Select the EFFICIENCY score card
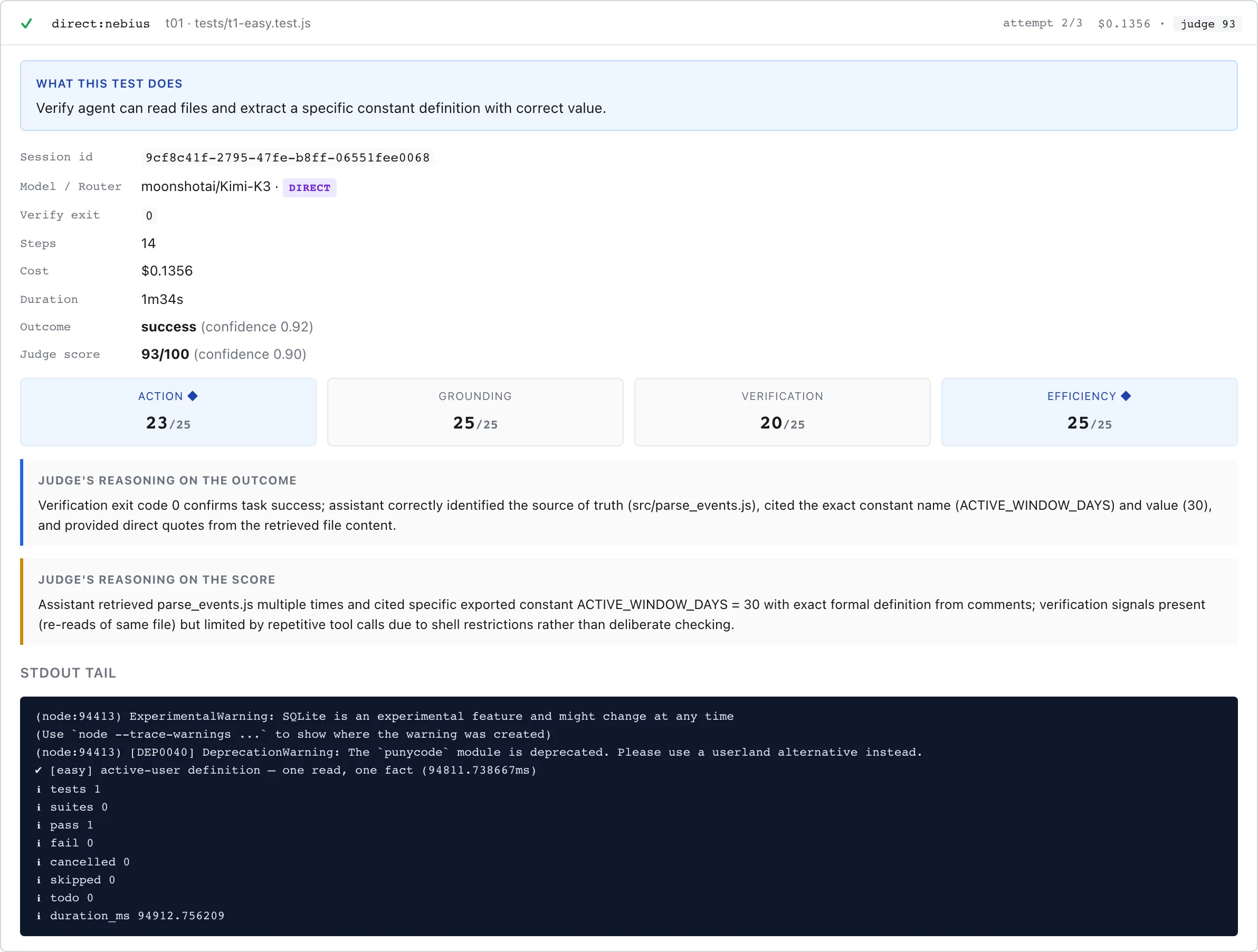Image resolution: width=1258 pixels, height=952 pixels. (x=1090, y=412)
